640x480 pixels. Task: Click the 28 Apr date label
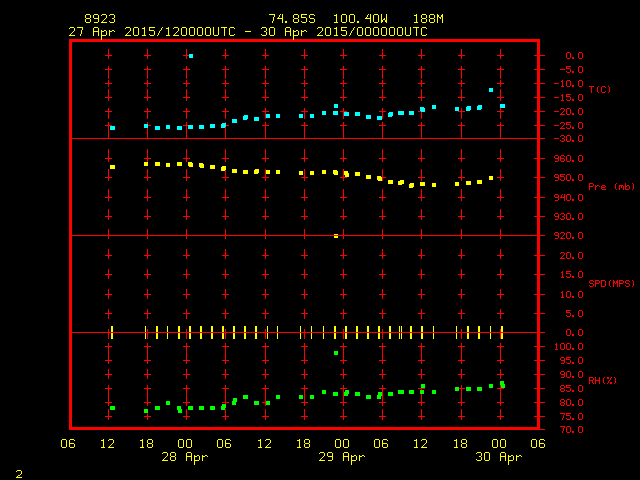(x=185, y=457)
